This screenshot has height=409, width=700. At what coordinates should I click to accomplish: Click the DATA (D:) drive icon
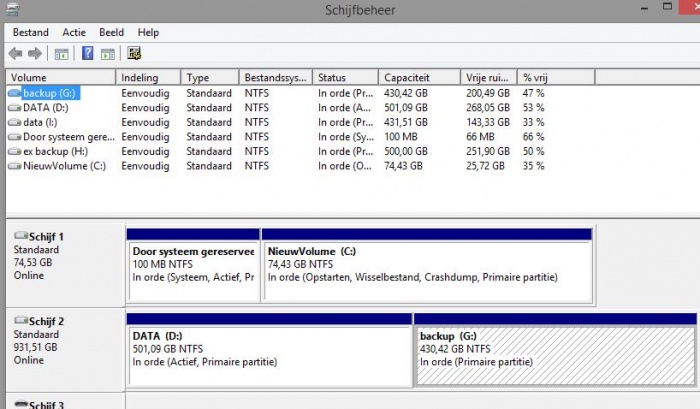coord(15,108)
